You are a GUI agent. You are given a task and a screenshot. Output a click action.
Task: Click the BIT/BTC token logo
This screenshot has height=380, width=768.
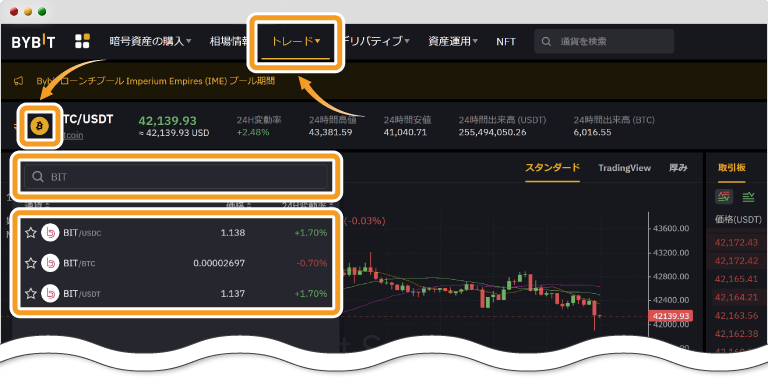tap(50, 263)
